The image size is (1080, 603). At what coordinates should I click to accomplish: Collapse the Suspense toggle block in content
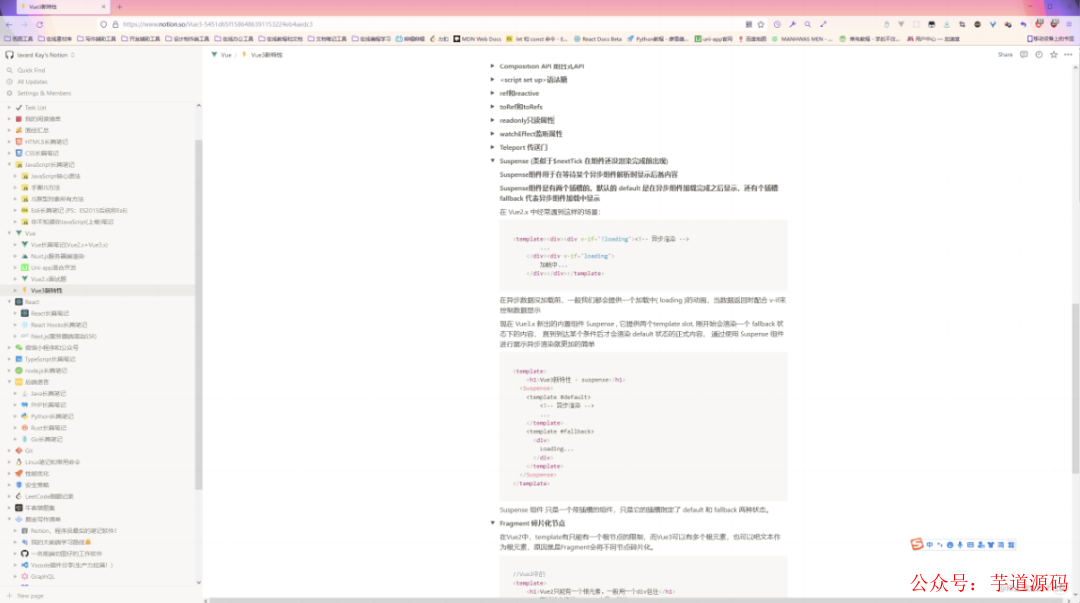492,160
